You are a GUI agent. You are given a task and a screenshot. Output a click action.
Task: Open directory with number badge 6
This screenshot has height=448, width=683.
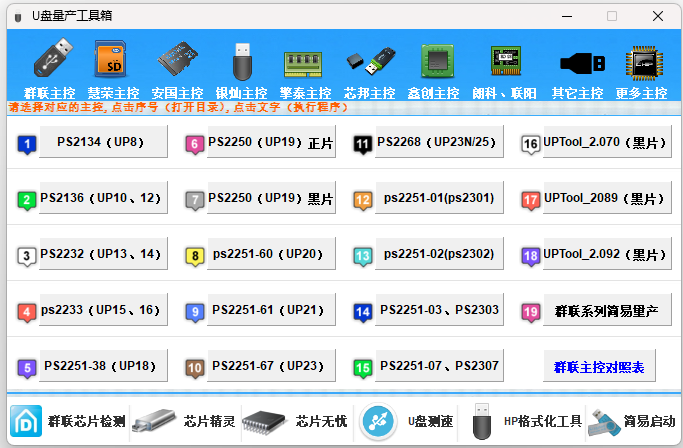click(195, 144)
